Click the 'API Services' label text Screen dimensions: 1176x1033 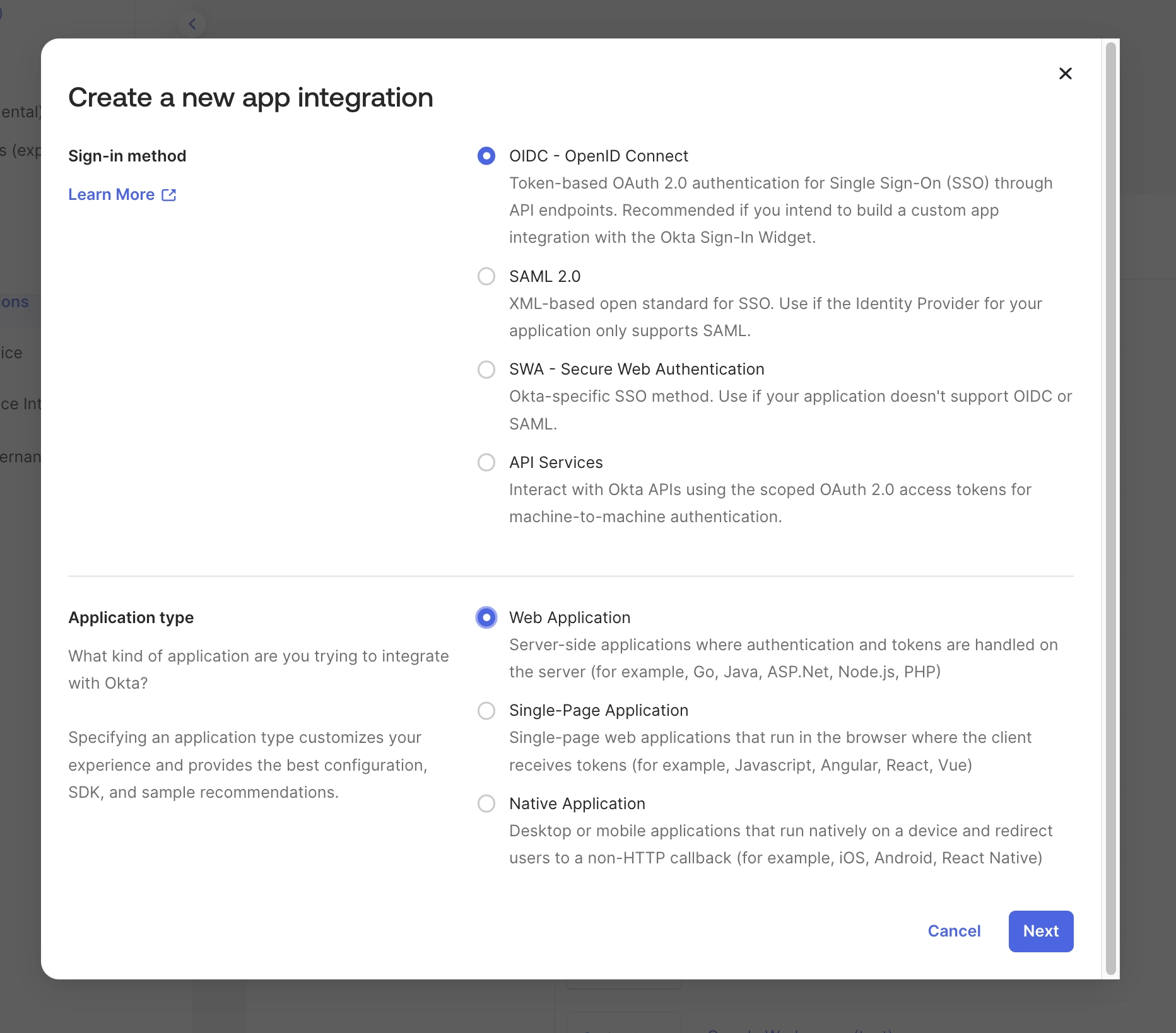coord(556,462)
